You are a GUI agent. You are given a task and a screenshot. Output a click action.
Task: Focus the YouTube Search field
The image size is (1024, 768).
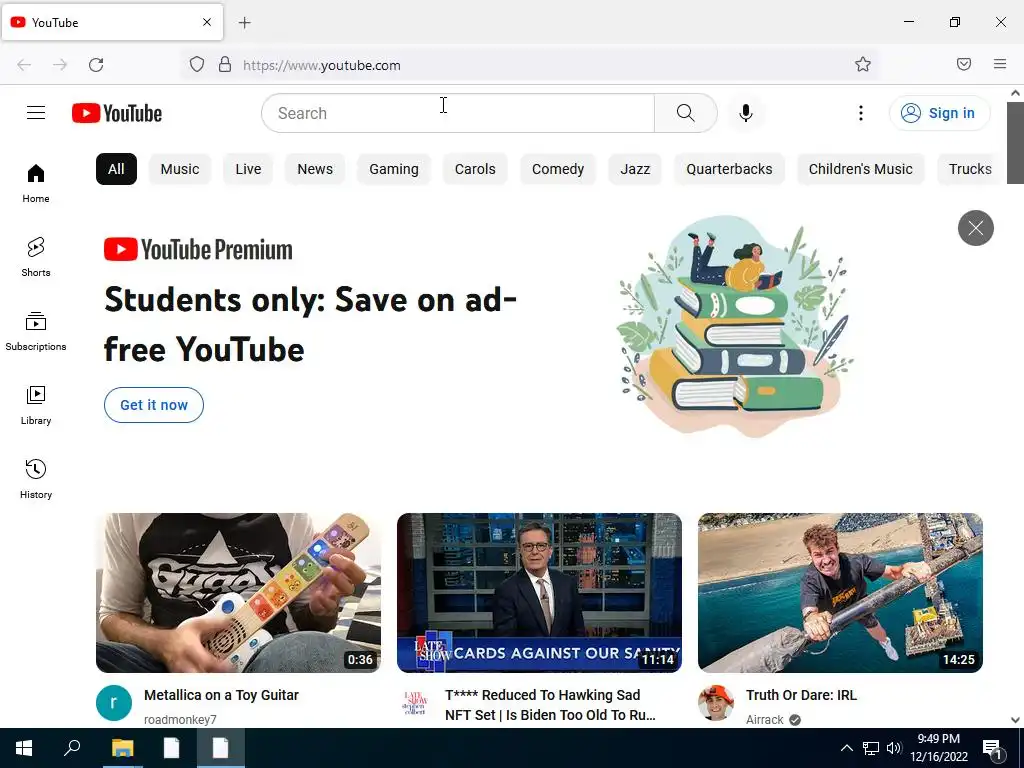[x=458, y=113]
